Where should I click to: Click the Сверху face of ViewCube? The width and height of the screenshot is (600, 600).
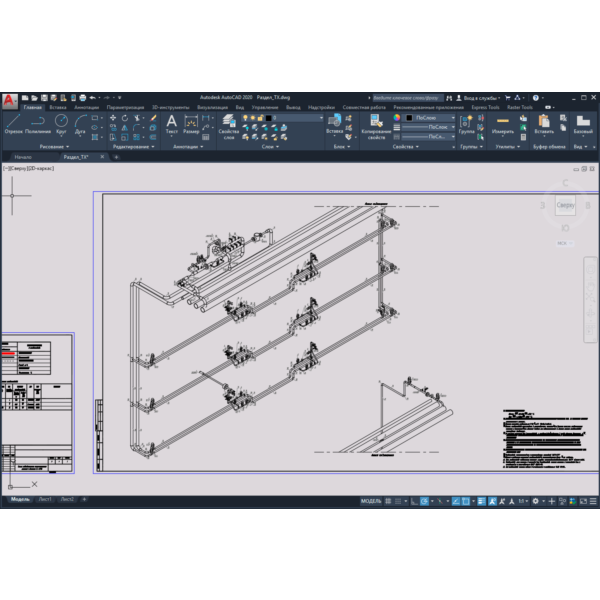[565, 205]
